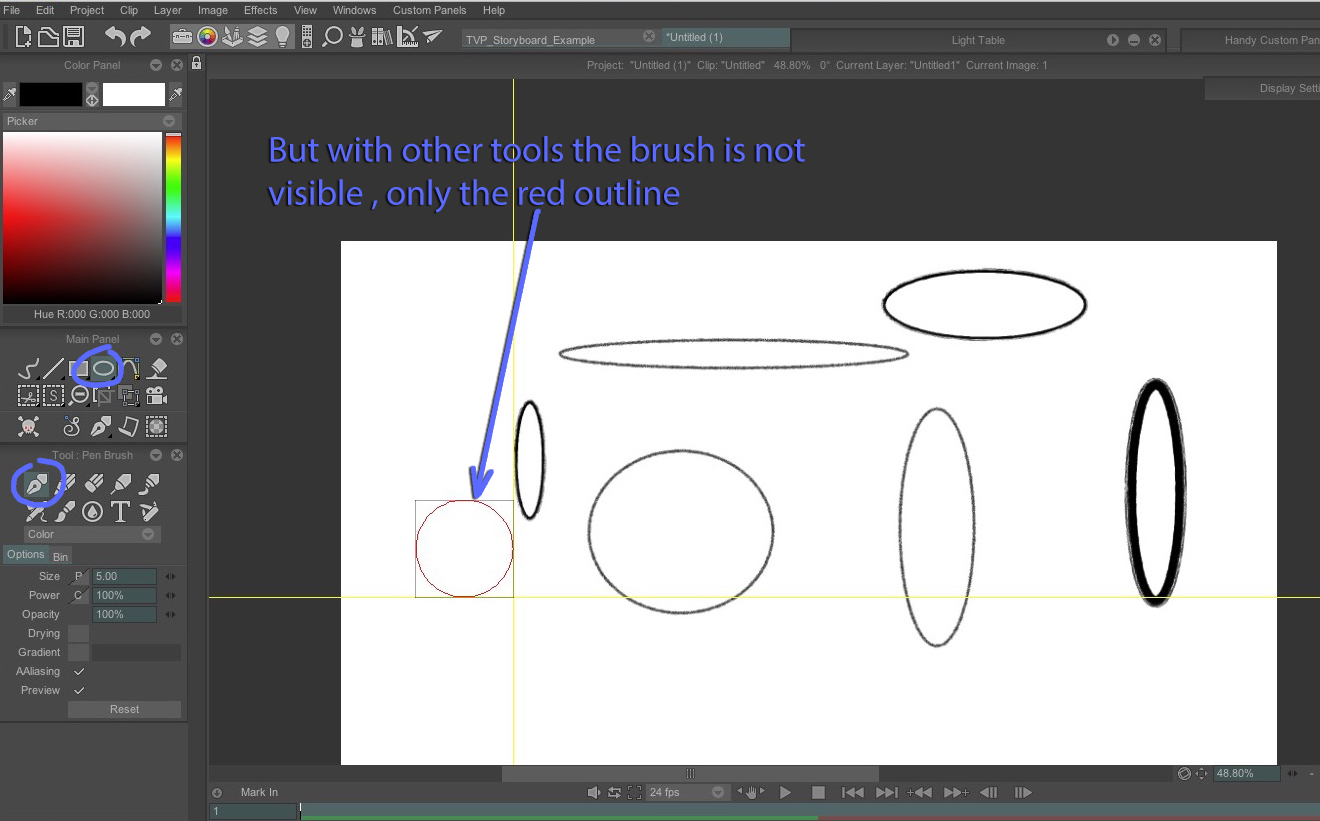1320x821 pixels.
Task: Select the straight Line tool
Action: tap(54, 369)
